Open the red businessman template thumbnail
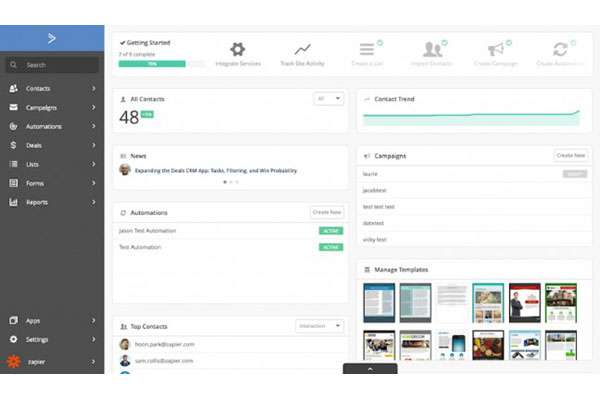 (x=525, y=303)
